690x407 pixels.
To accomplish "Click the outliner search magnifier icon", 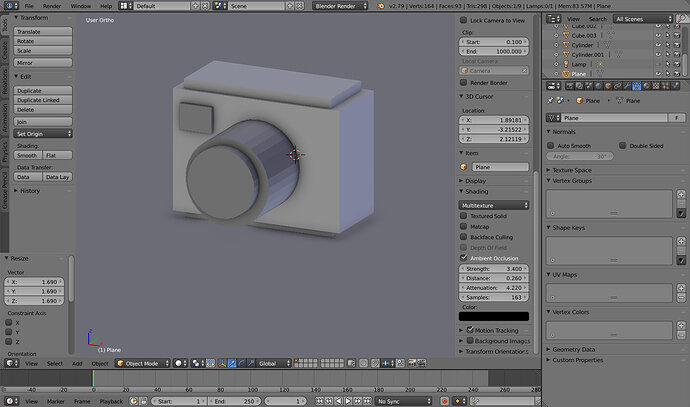I will click(x=682, y=18).
